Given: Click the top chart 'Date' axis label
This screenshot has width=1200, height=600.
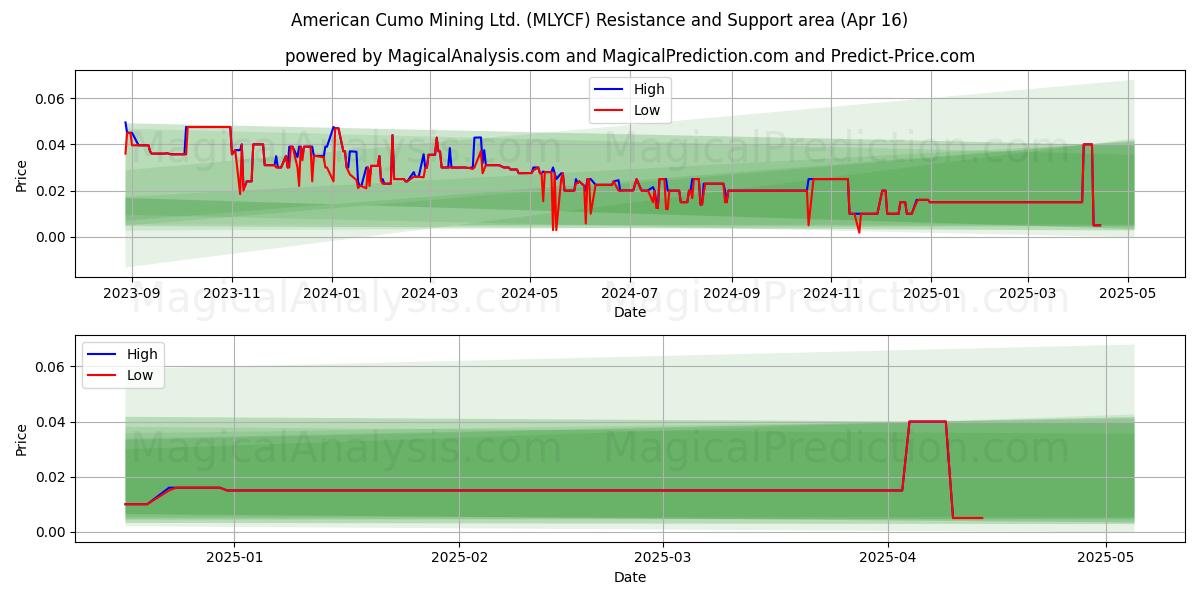Looking at the screenshot, I should [630, 313].
